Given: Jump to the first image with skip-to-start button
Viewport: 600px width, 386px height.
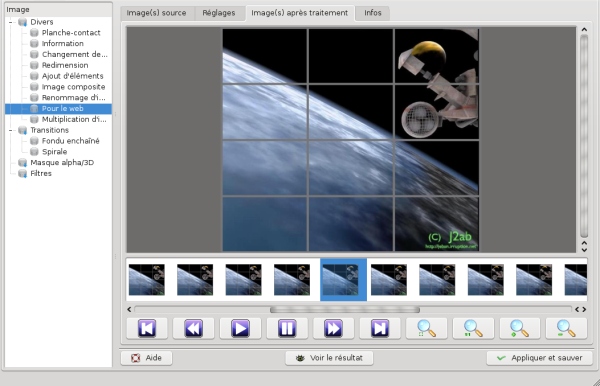Looking at the screenshot, I should click(x=147, y=328).
